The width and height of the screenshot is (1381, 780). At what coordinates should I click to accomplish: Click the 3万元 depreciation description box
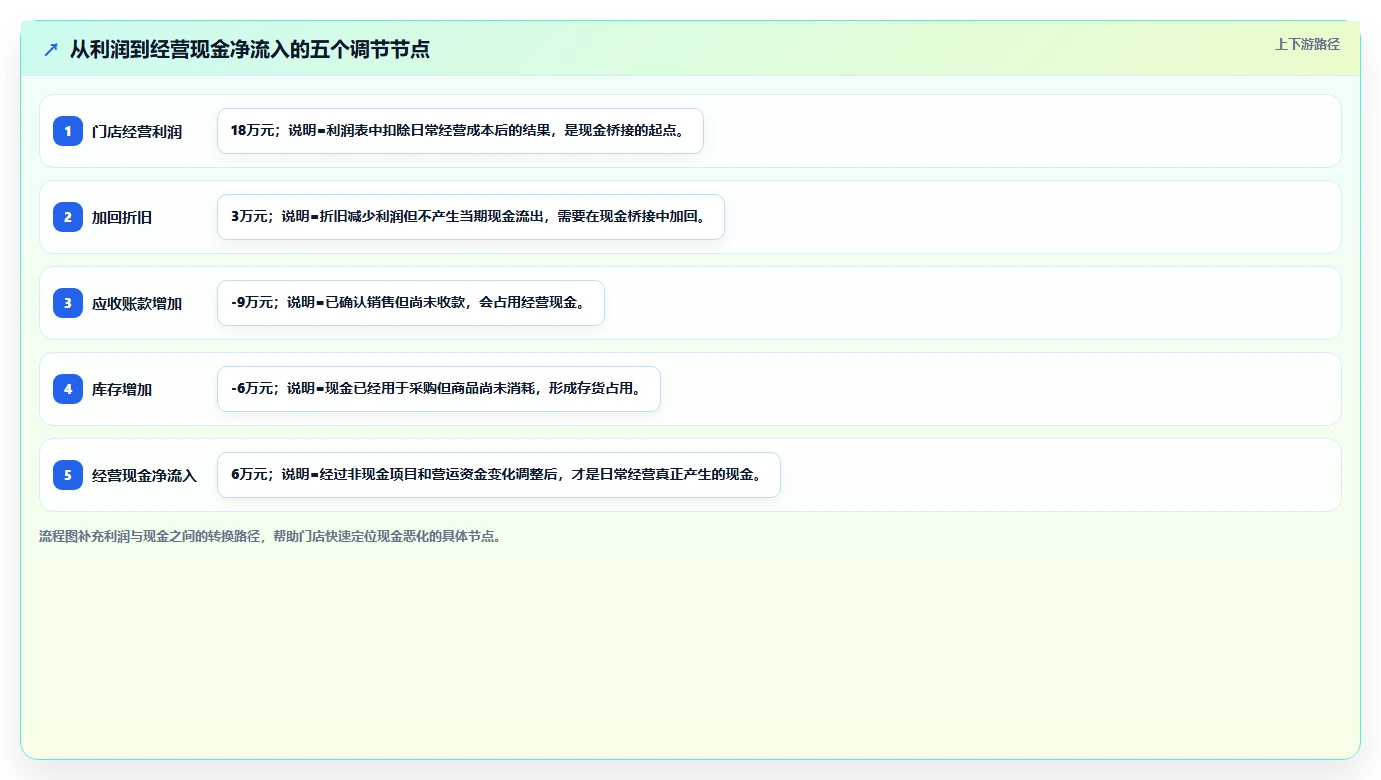(x=470, y=217)
